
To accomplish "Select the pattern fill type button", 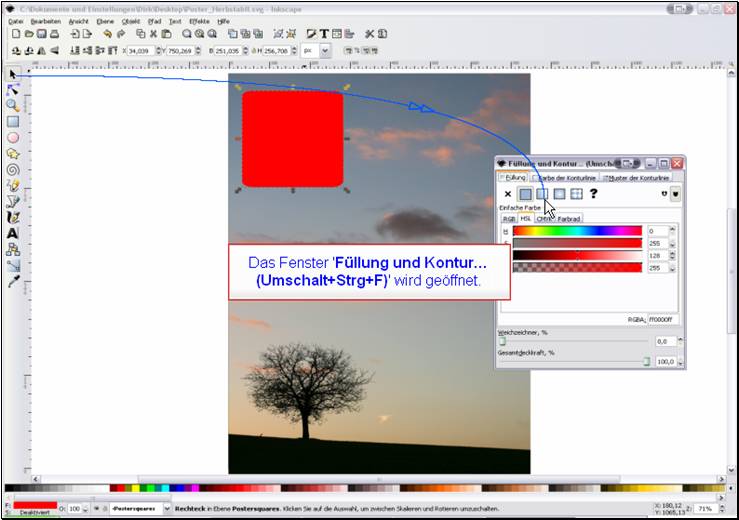I will click(x=577, y=194).
